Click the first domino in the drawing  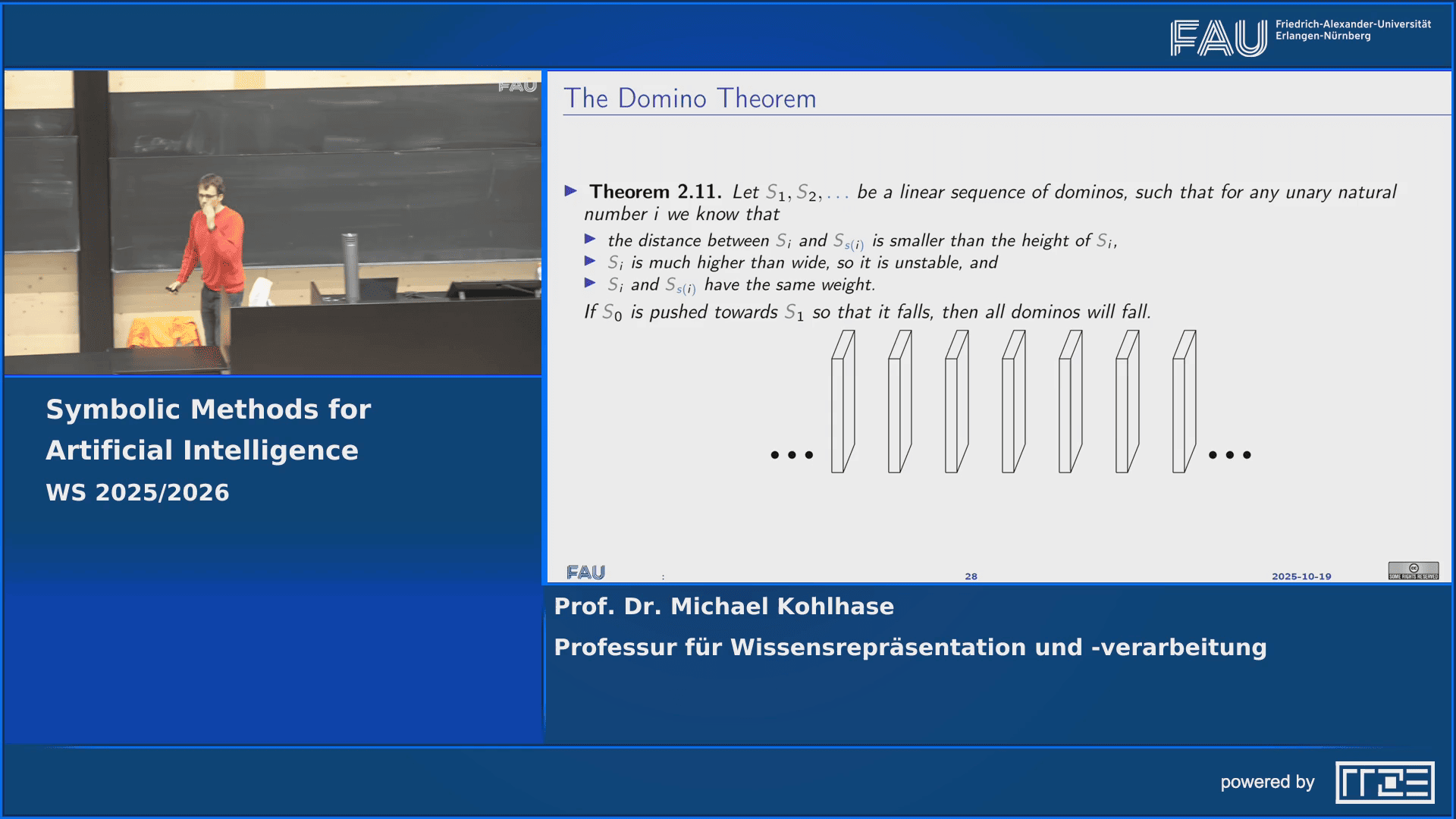[843, 402]
